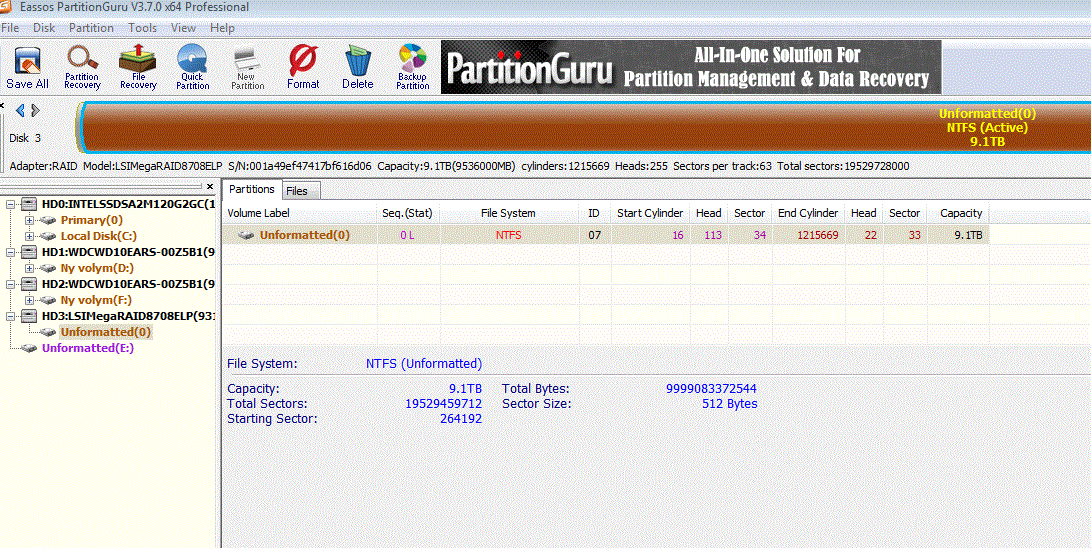Open Partition Recovery tool
The width and height of the screenshot is (1091, 548).
tap(82, 68)
